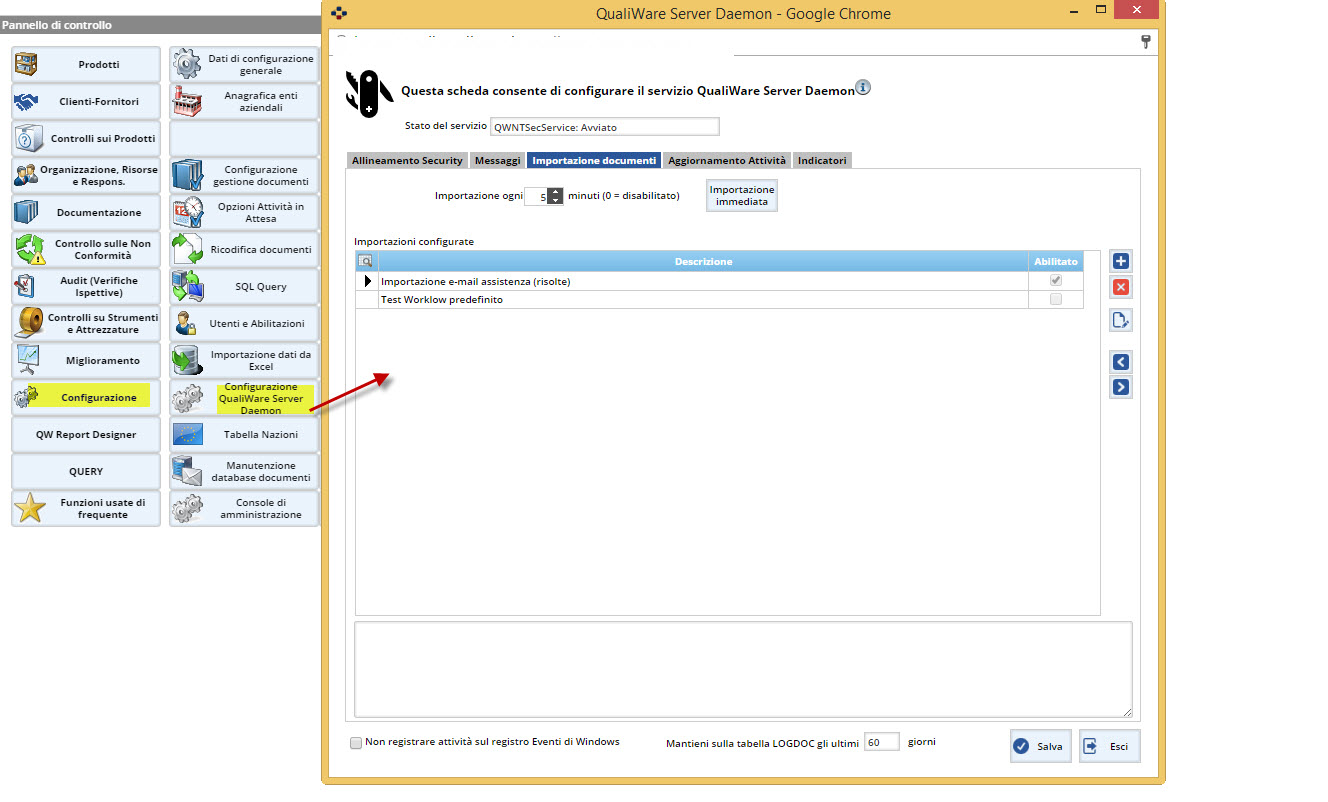Open Controlli sui Prodotti

coord(86,139)
